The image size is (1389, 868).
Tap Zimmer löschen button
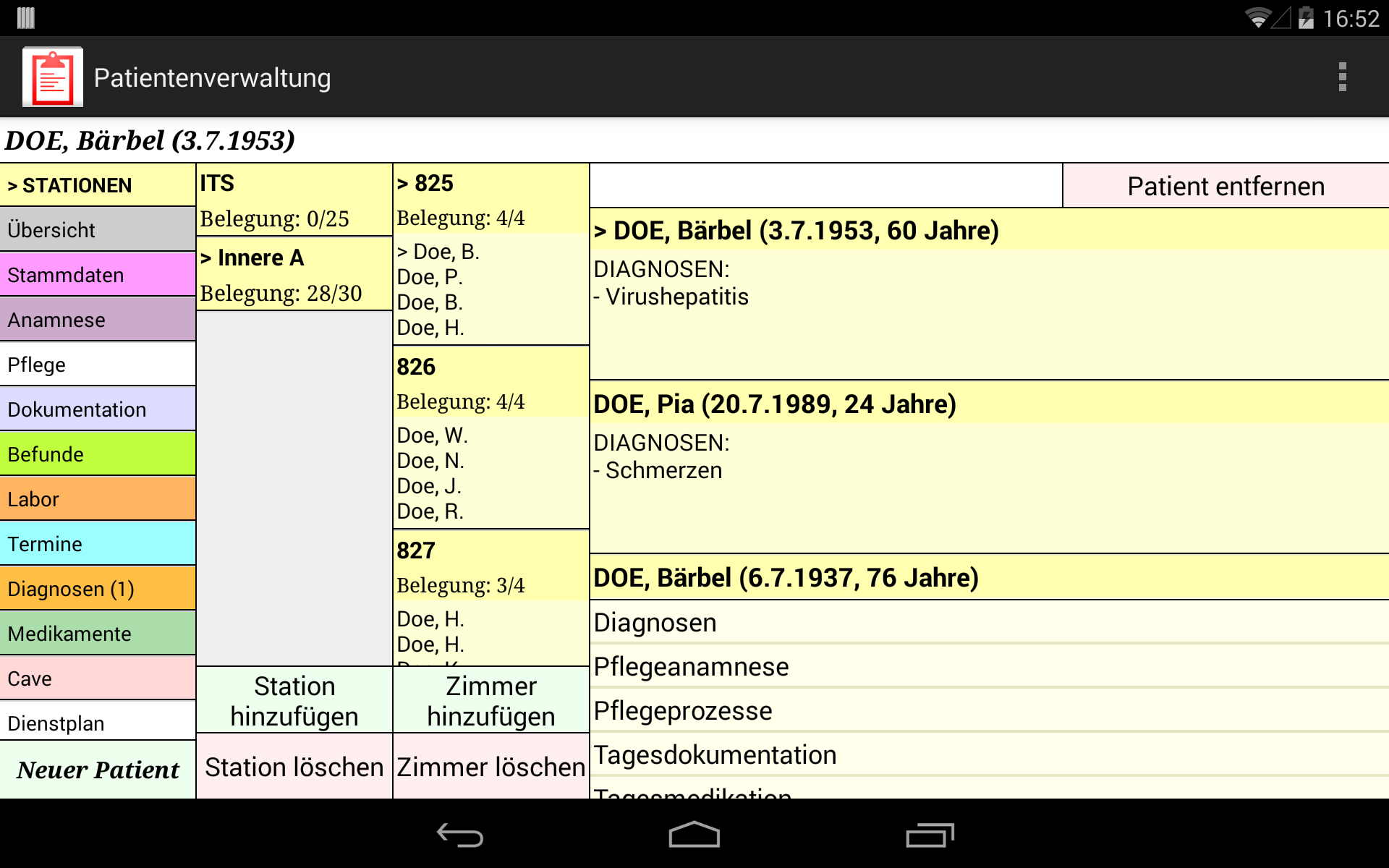tap(491, 767)
